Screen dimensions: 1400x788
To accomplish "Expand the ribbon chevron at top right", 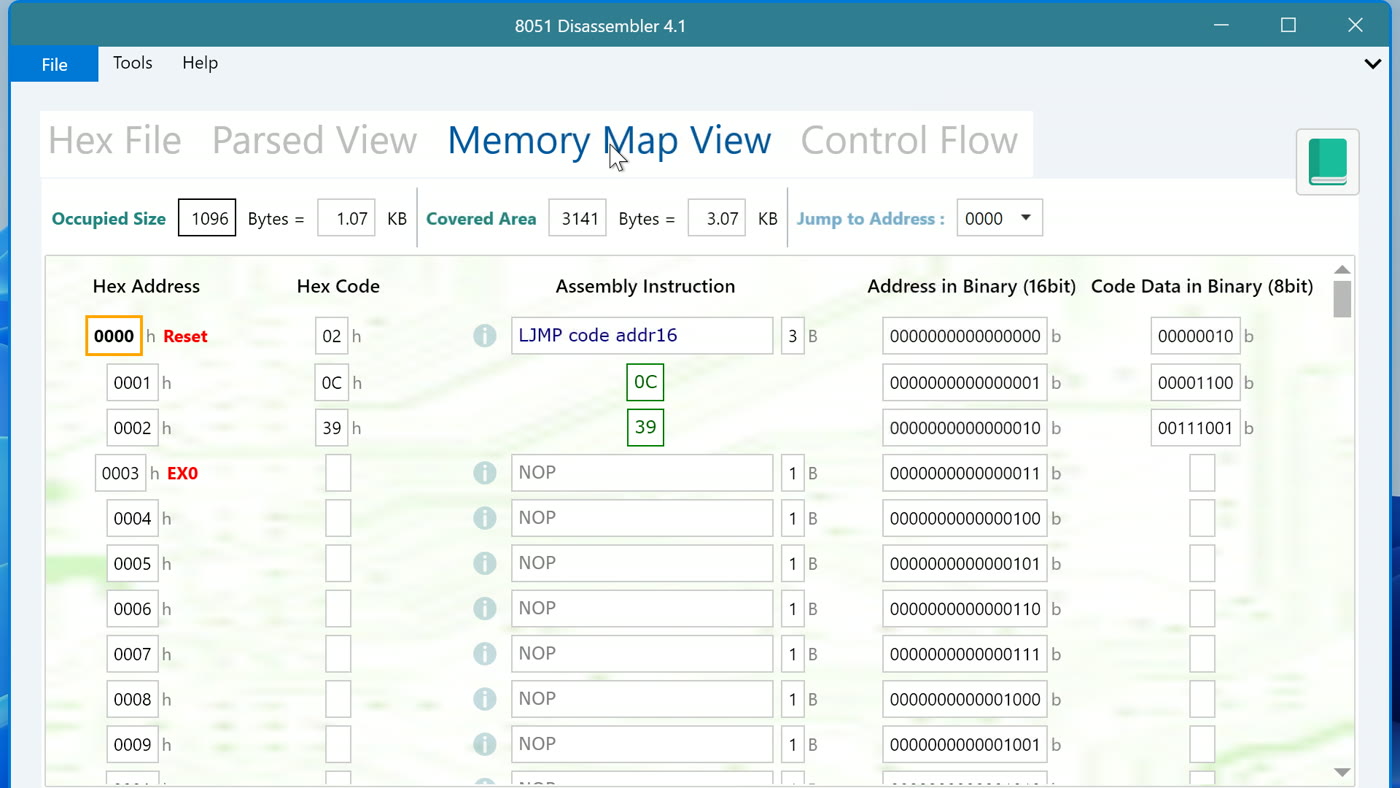I will tap(1373, 64).
